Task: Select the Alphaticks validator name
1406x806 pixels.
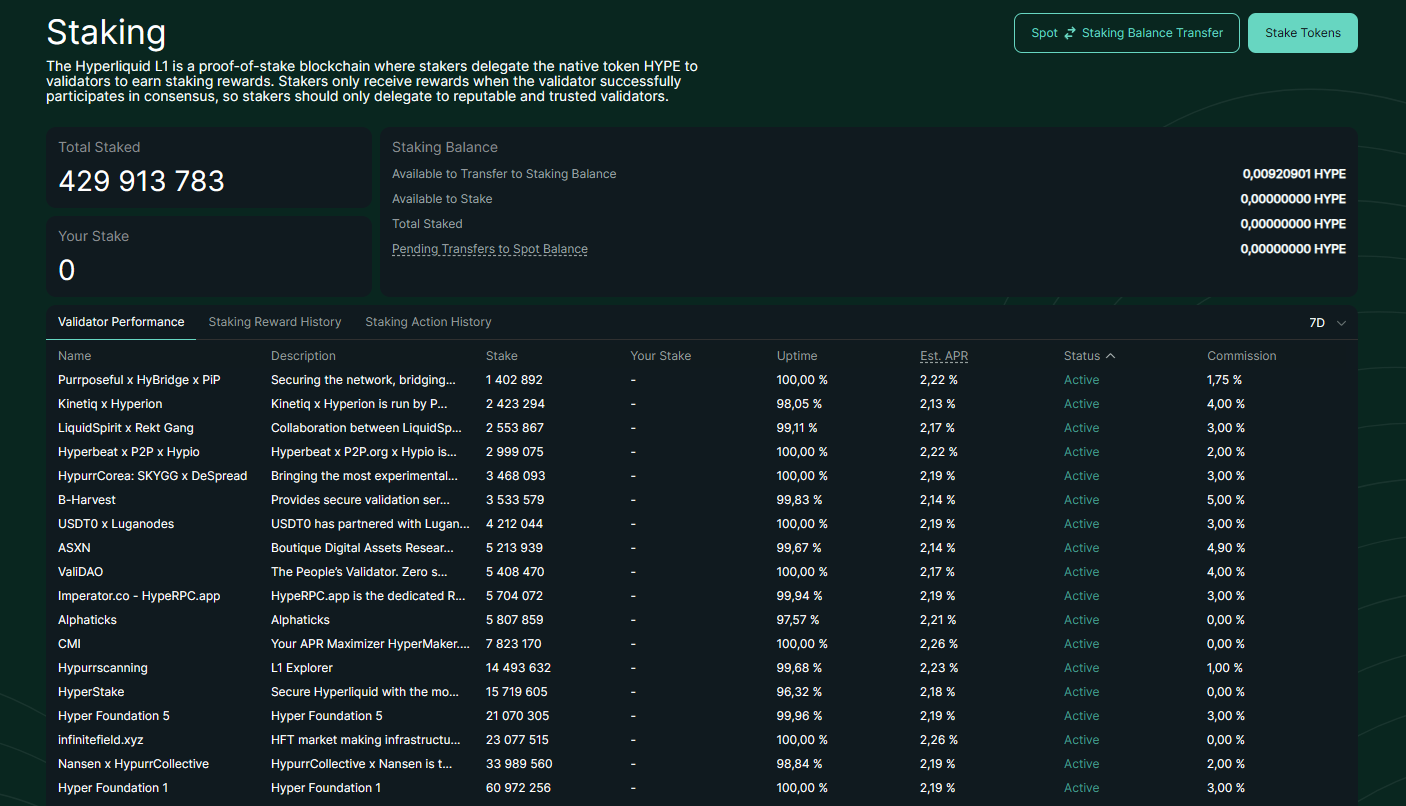Action: click(87, 620)
